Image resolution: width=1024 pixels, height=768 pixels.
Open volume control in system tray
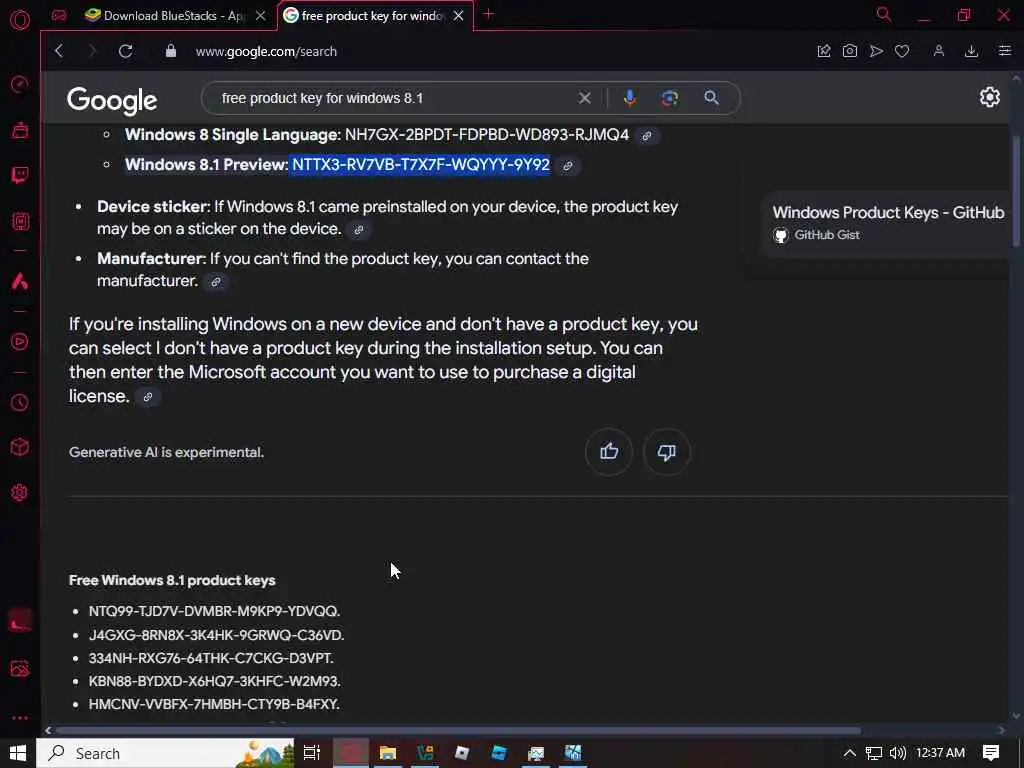coord(898,753)
